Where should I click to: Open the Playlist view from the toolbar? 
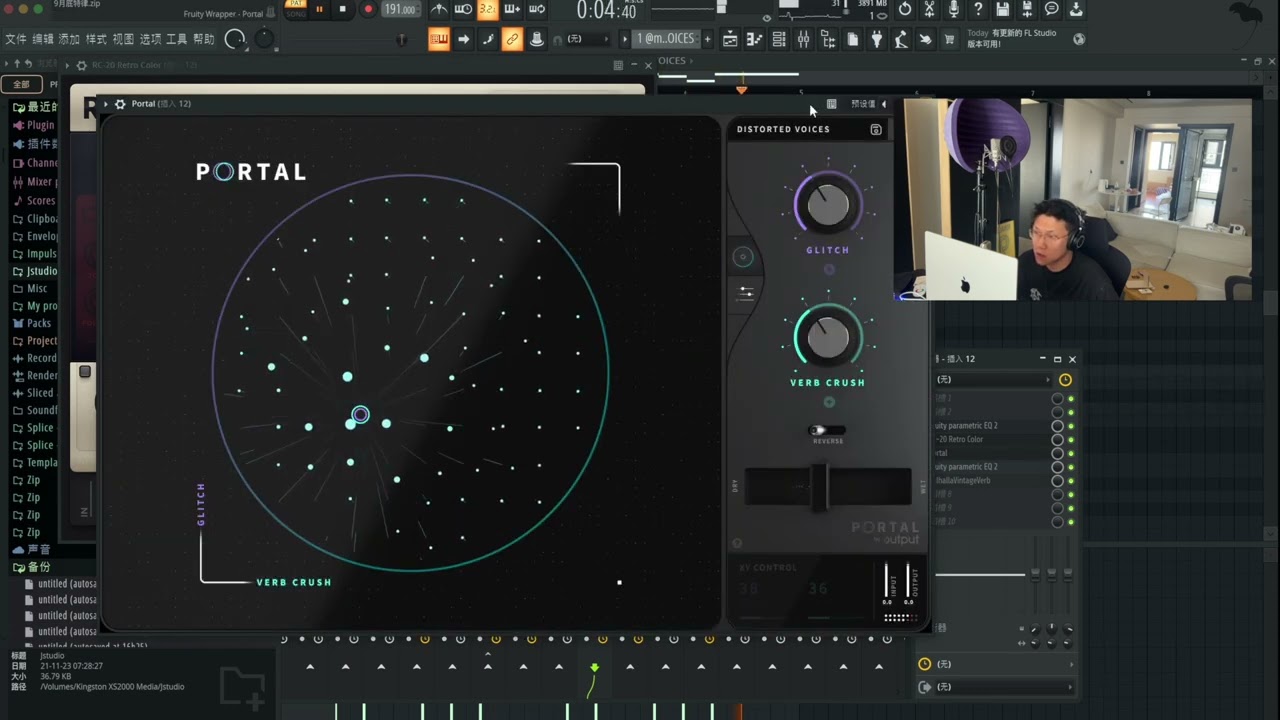(730, 39)
